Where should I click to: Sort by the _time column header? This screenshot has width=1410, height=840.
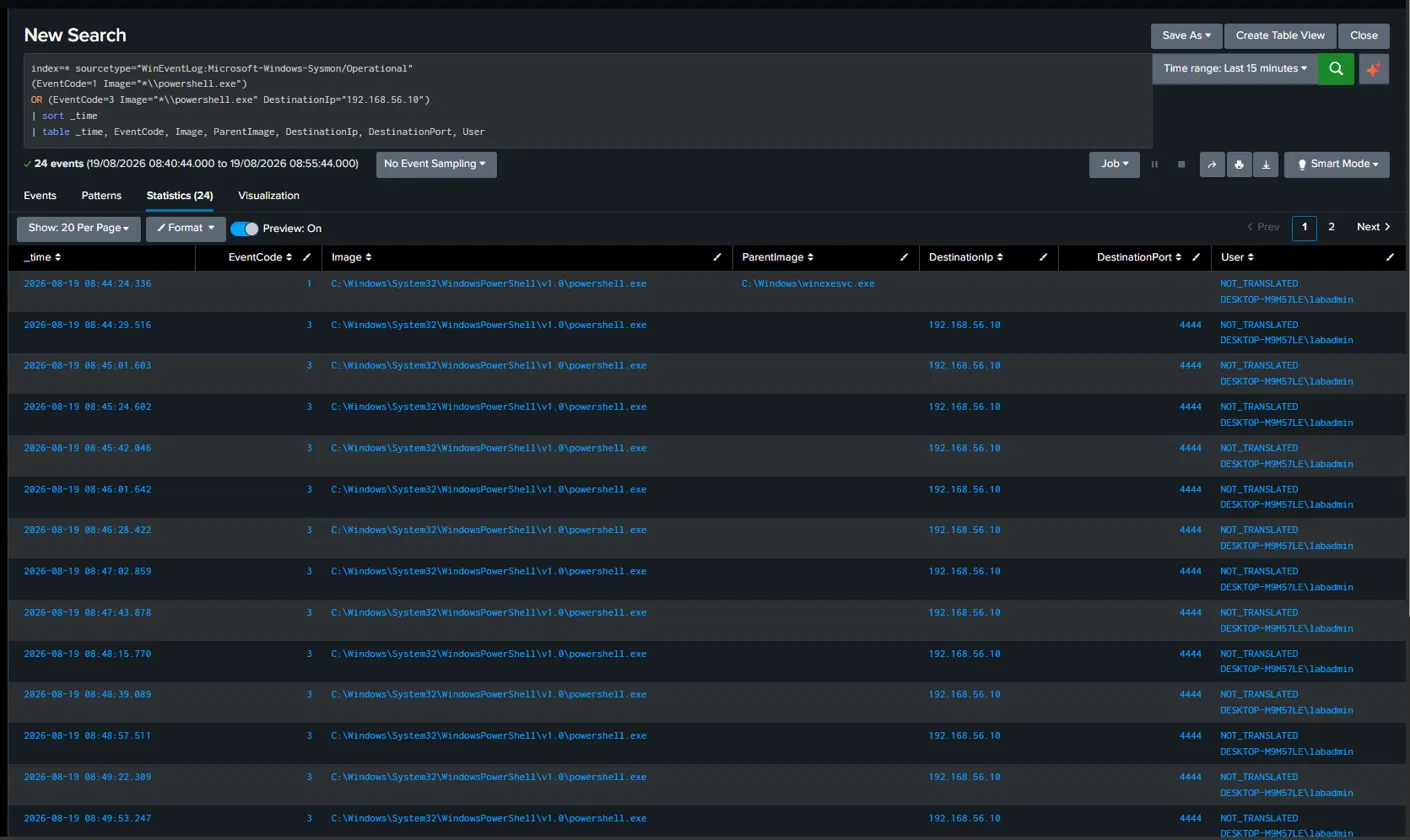pyautogui.click(x=41, y=257)
